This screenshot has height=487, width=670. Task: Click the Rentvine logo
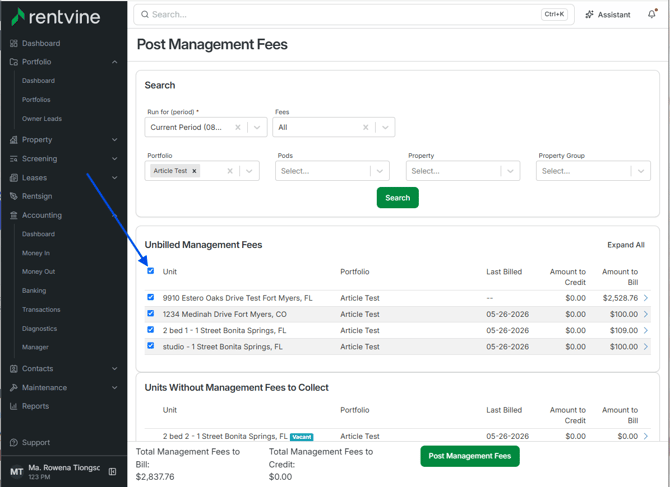pos(56,17)
